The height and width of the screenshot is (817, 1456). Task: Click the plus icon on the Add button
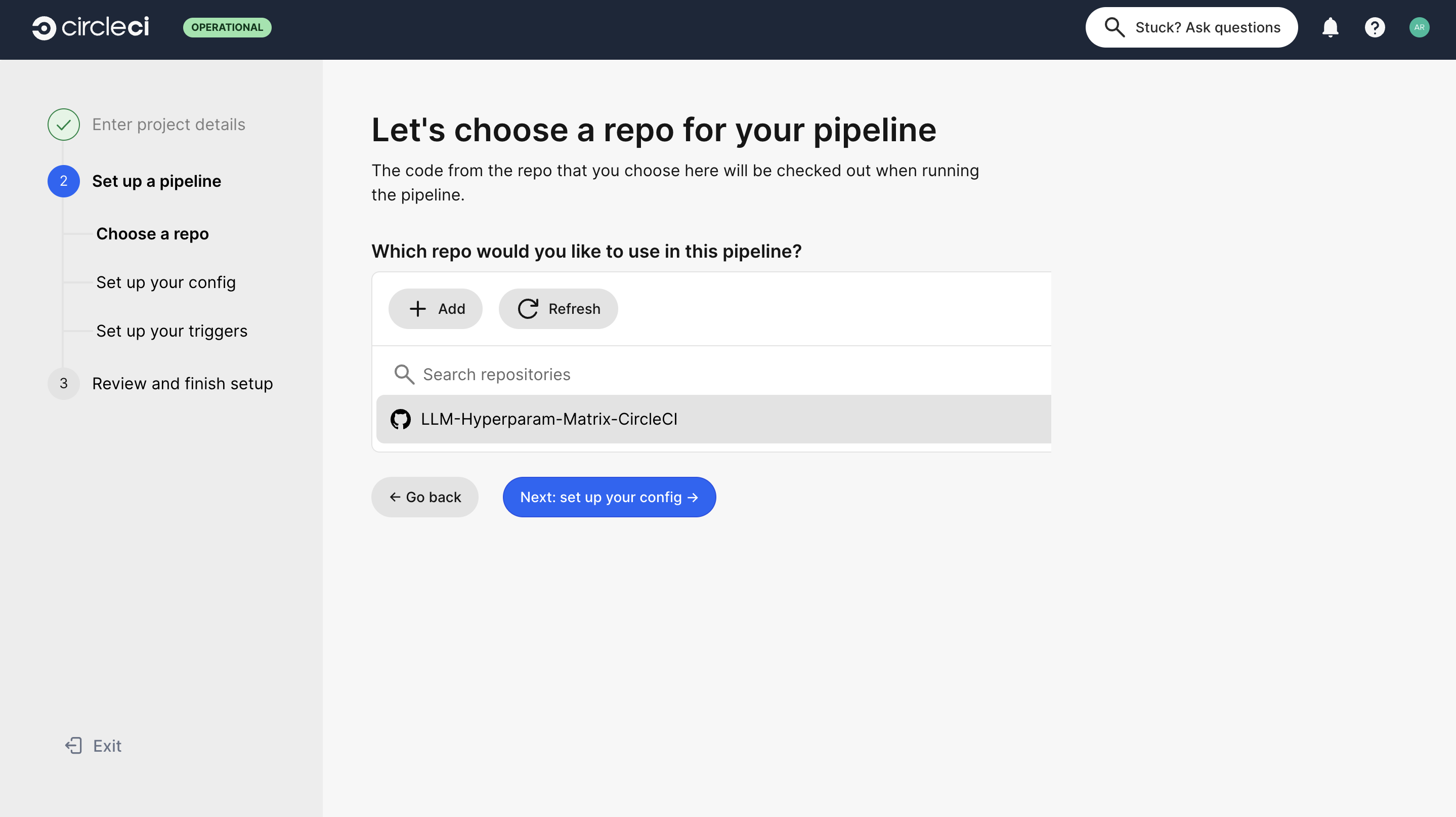pyautogui.click(x=418, y=309)
